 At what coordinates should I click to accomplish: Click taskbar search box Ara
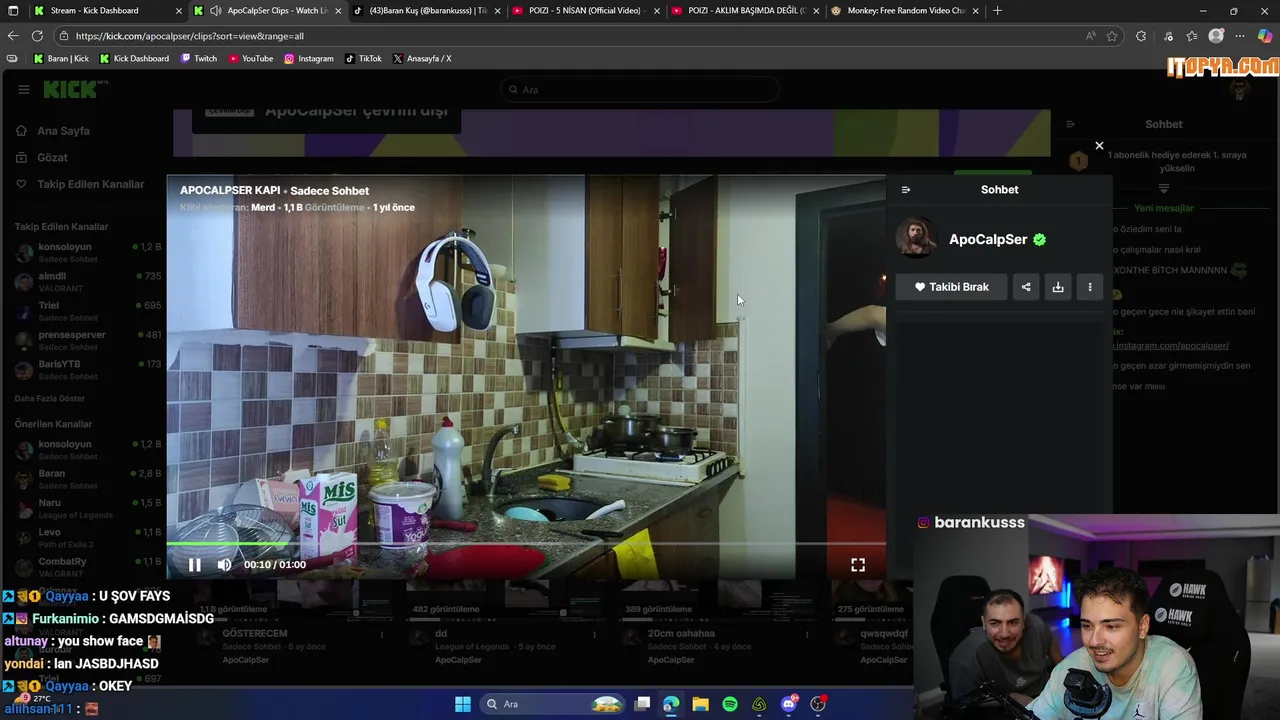coord(552,704)
